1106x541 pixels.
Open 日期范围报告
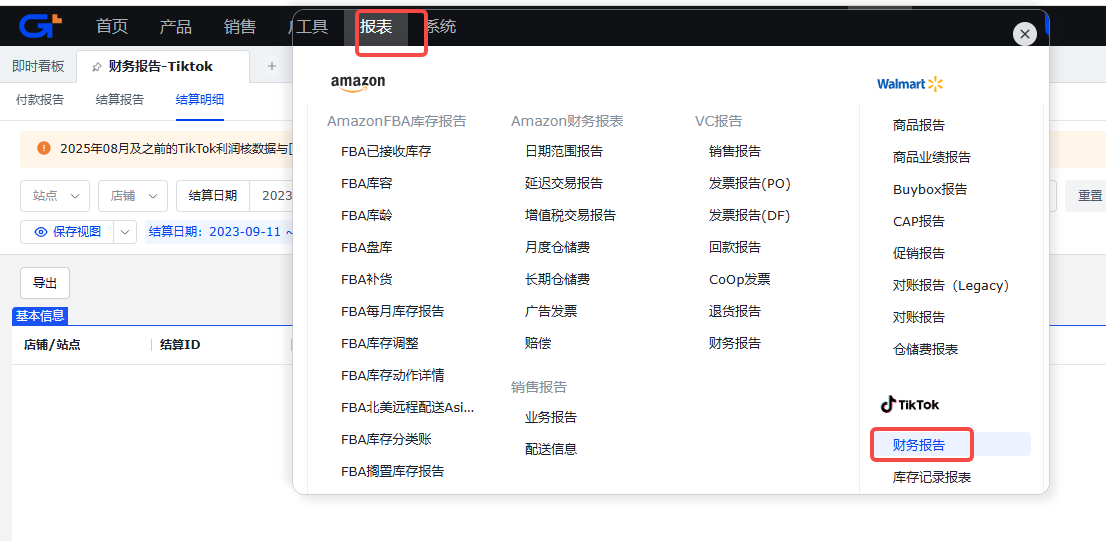pos(564,151)
